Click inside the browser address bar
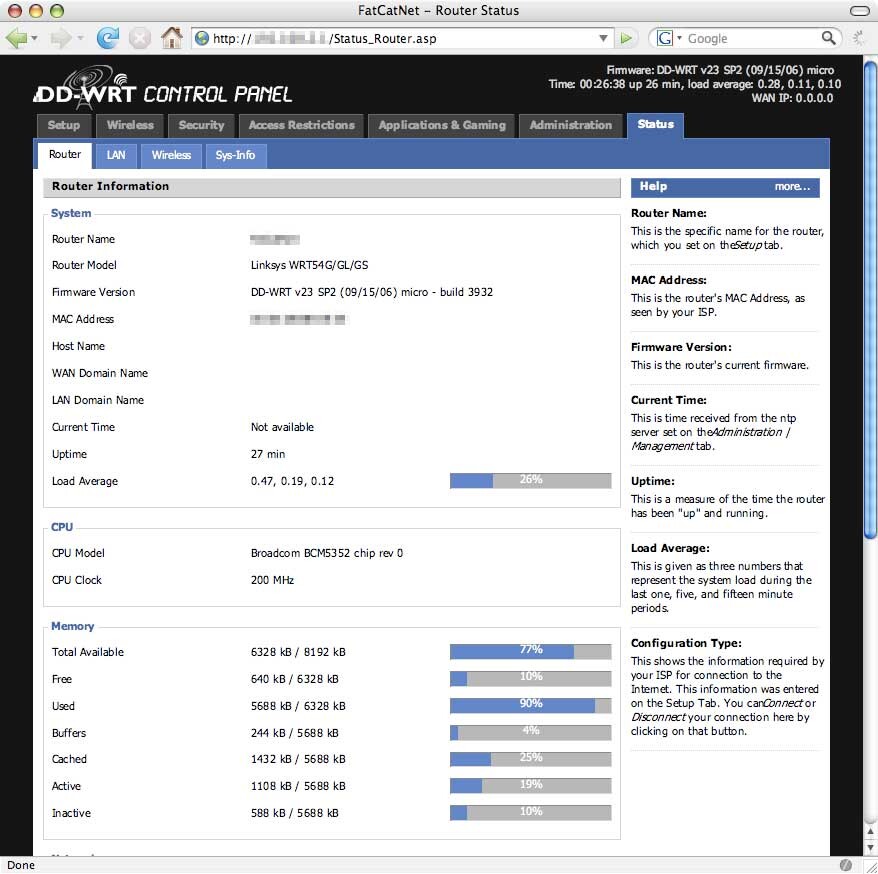The height and width of the screenshot is (874, 878). coord(400,38)
